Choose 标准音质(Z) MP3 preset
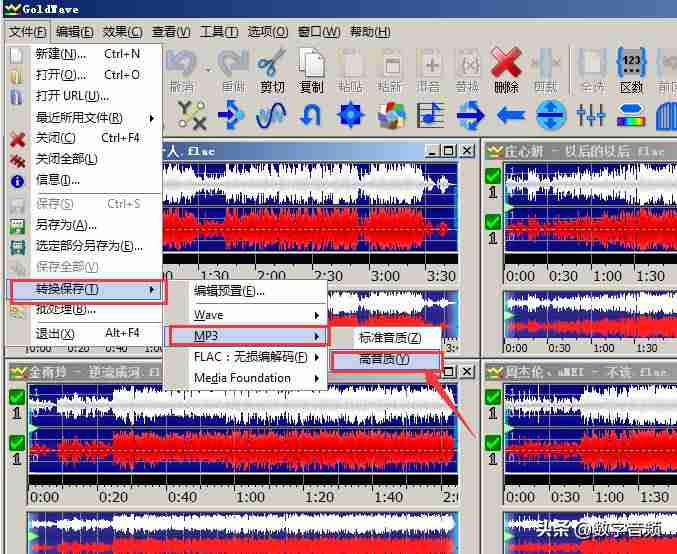 click(x=387, y=338)
